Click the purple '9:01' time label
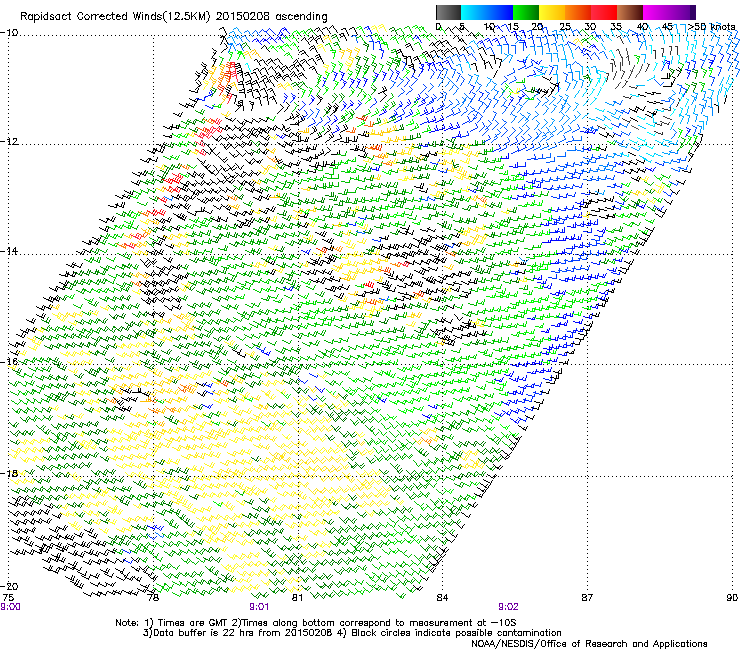 [x=259, y=607]
